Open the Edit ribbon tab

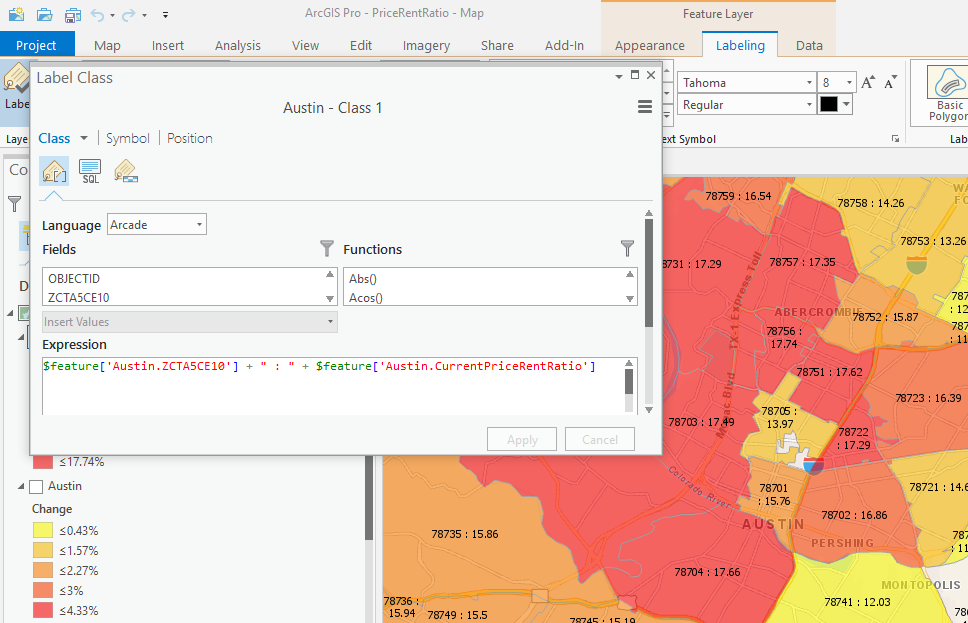click(x=361, y=45)
